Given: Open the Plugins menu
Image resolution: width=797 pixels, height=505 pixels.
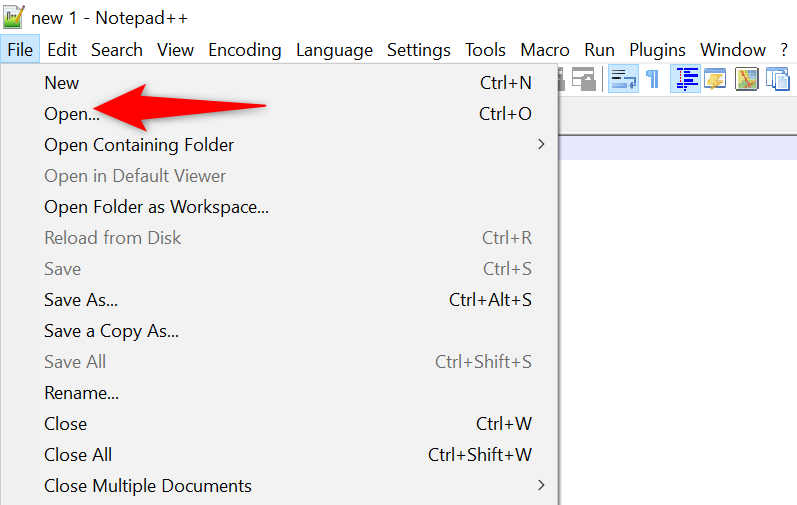Looking at the screenshot, I should tap(657, 50).
